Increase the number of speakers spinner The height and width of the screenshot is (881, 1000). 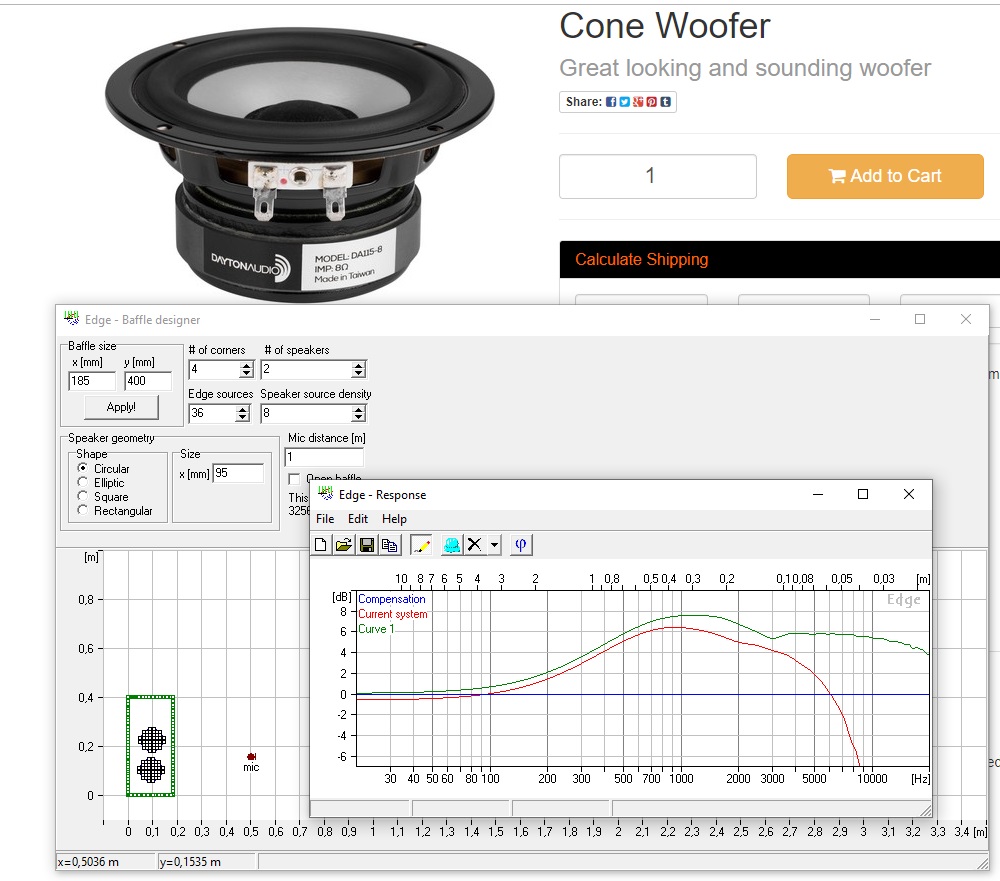[x=359, y=366]
